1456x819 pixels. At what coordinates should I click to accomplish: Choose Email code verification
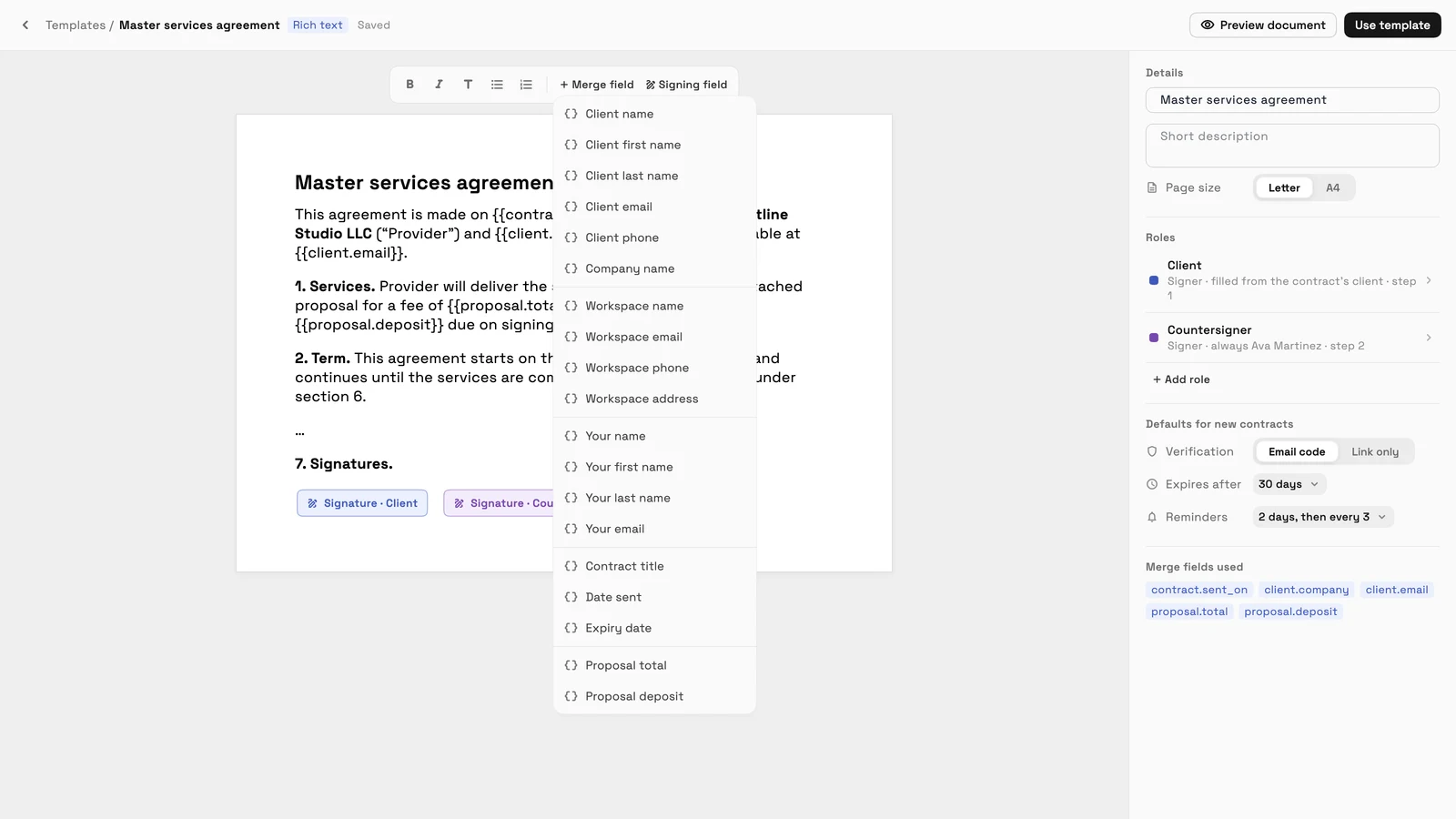click(1297, 451)
